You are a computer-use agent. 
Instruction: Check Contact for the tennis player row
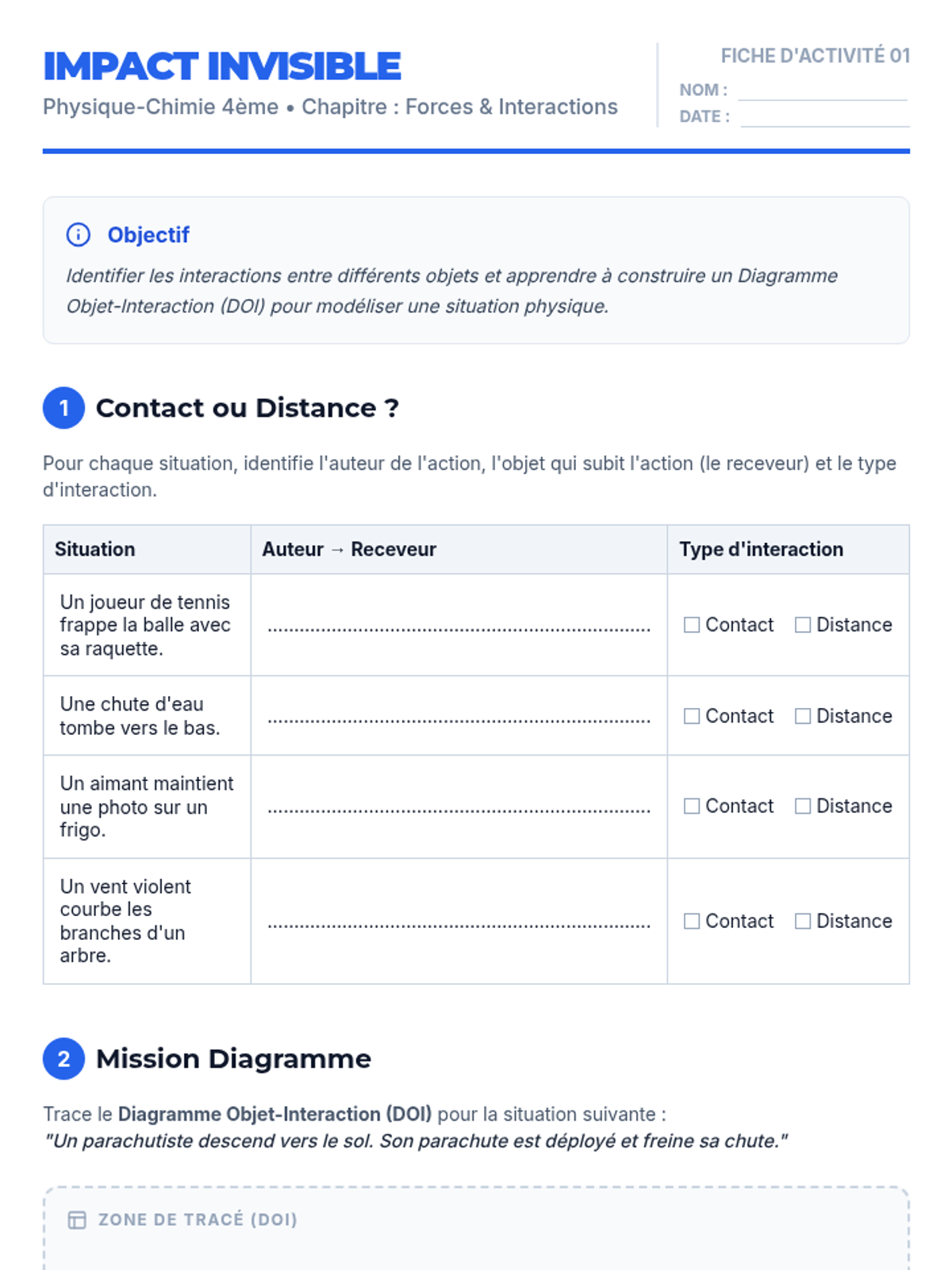coord(692,625)
